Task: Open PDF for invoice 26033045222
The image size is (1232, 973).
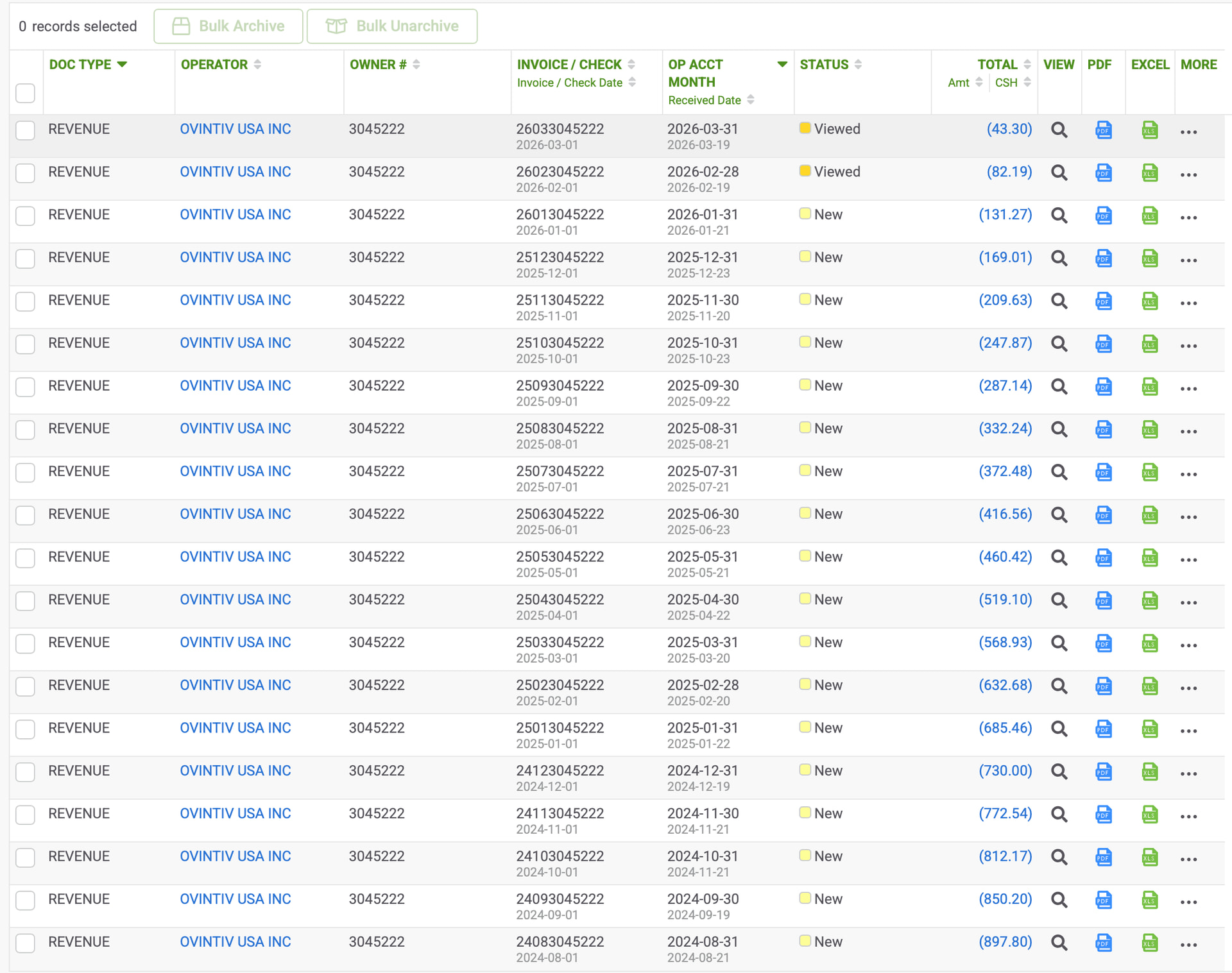Action: (1103, 130)
